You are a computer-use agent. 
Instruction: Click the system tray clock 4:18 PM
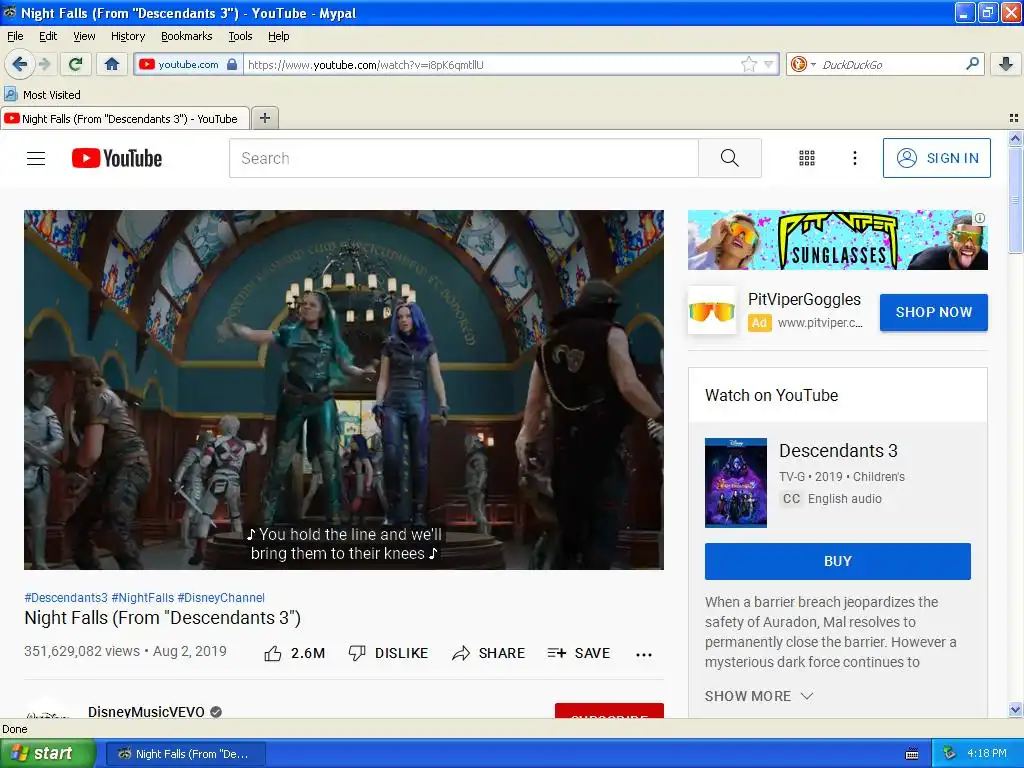click(x=987, y=753)
